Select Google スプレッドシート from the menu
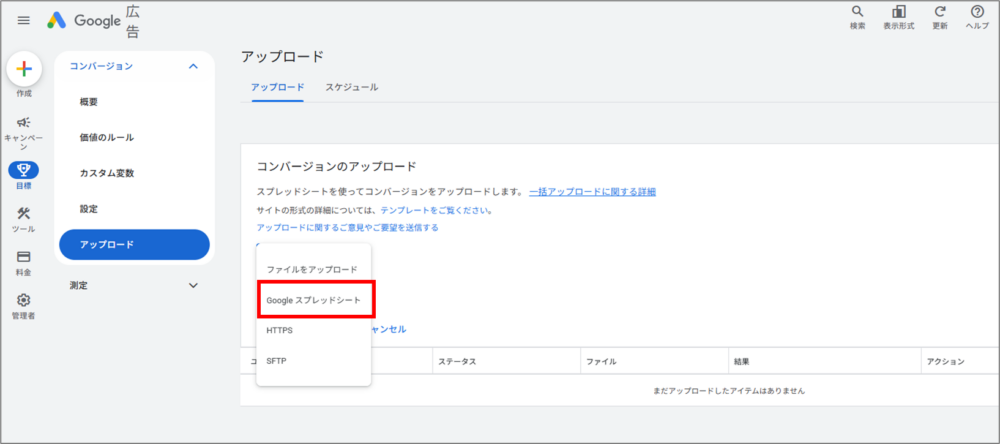 pyautogui.click(x=314, y=300)
